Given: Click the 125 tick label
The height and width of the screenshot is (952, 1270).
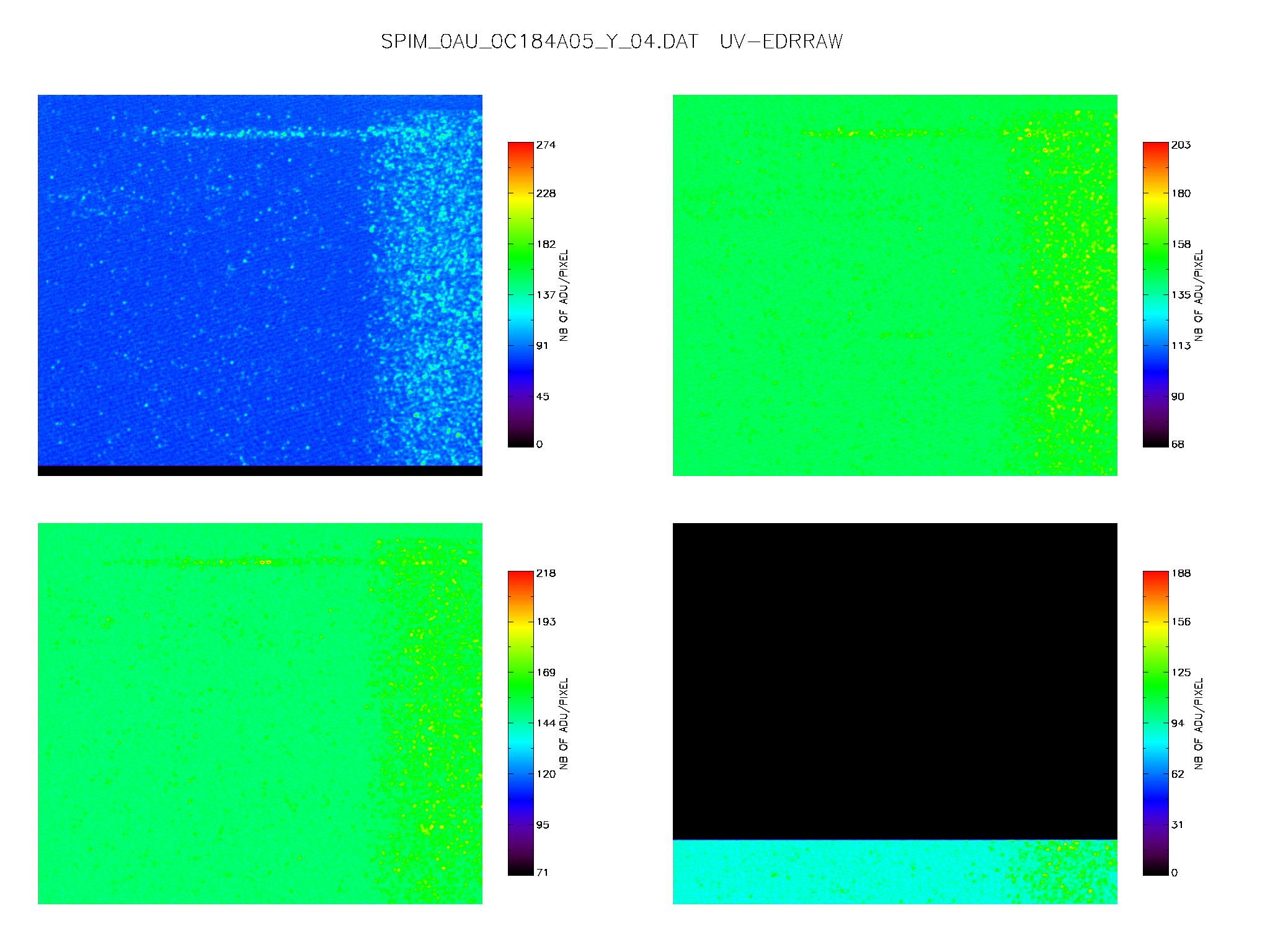Looking at the screenshot, I should click(1181, 672).
